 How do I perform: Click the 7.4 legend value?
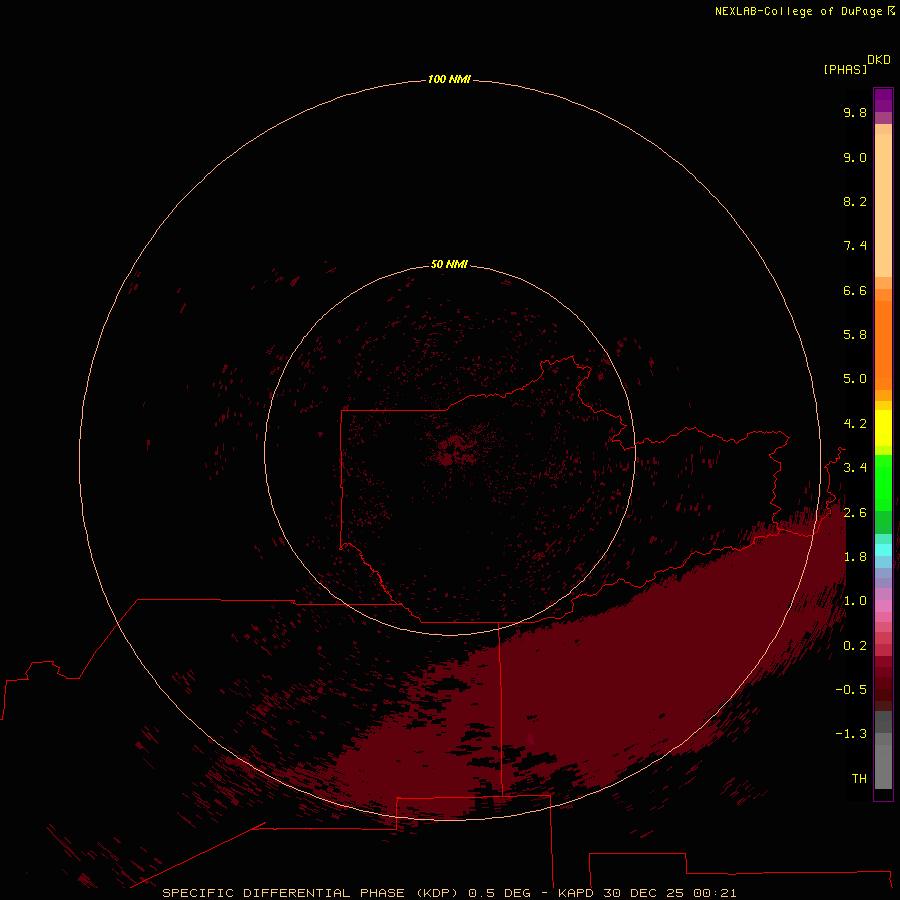855,246
